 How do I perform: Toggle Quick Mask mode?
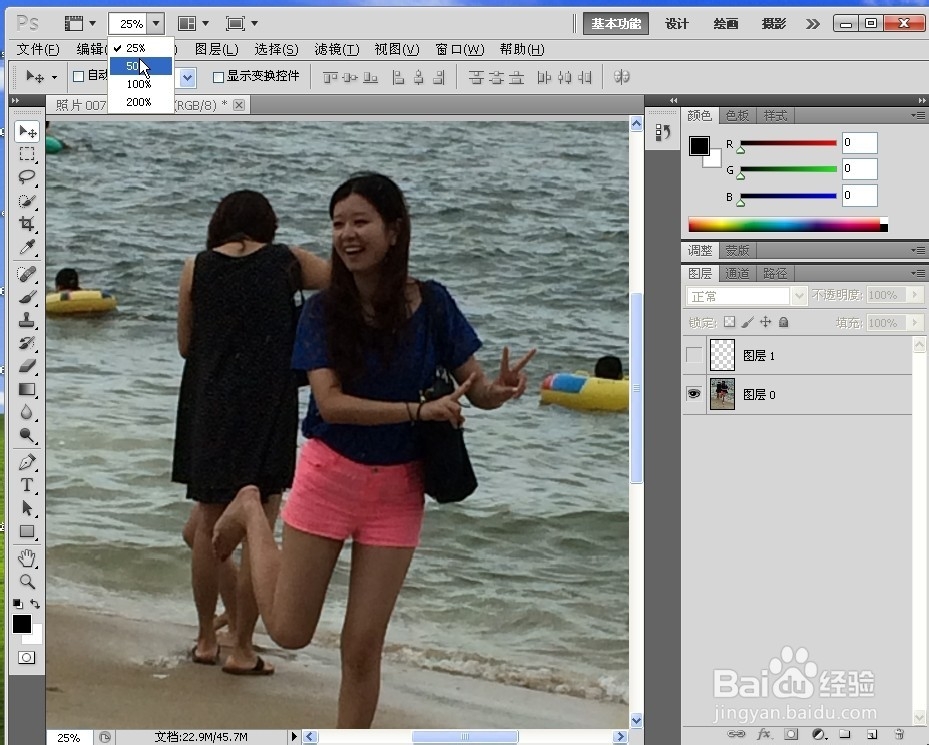[26, 657]
